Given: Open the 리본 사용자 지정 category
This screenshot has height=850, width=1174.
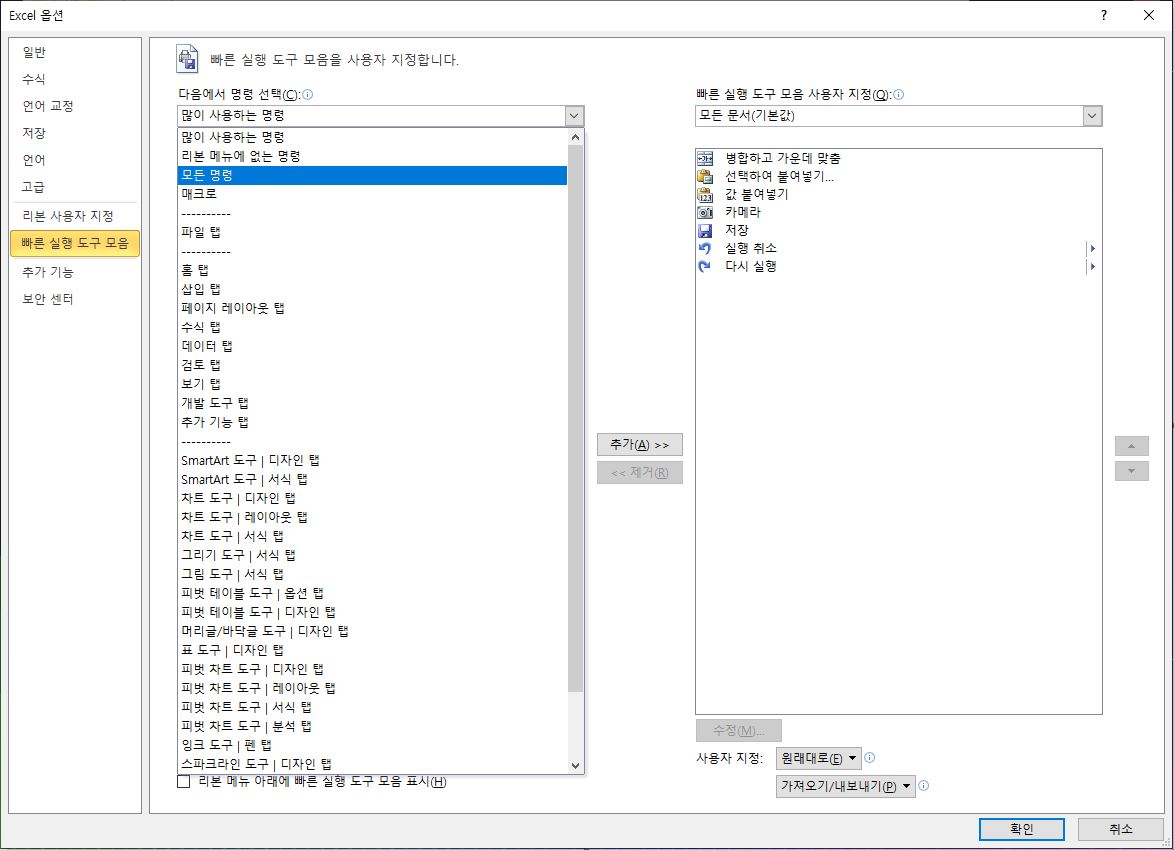Looking at the screenshot, I should (74, 216).
